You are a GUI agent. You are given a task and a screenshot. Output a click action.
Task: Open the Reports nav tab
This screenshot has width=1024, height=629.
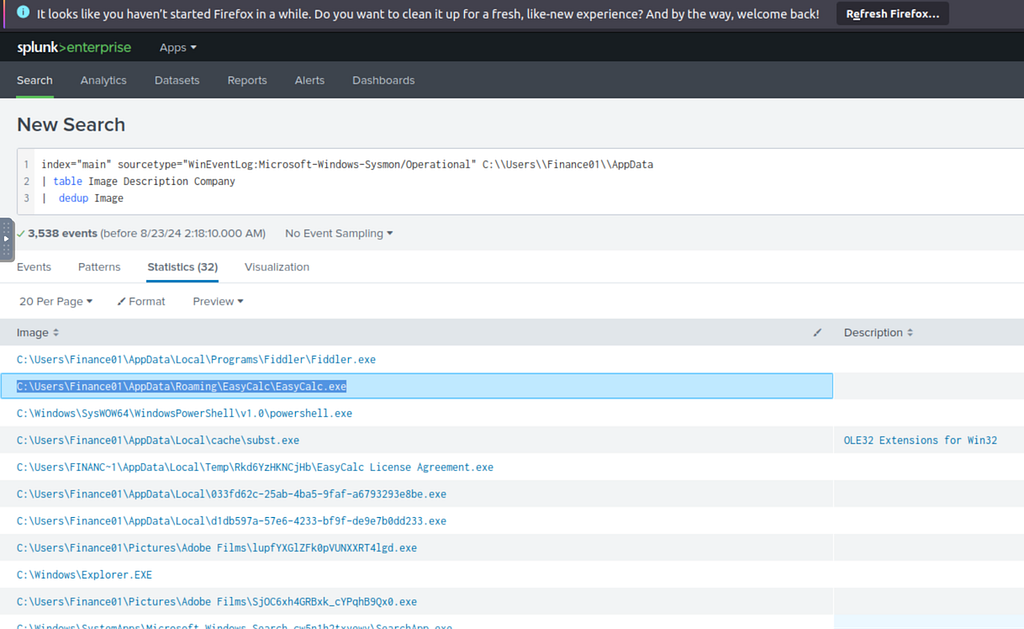[247, 80]
